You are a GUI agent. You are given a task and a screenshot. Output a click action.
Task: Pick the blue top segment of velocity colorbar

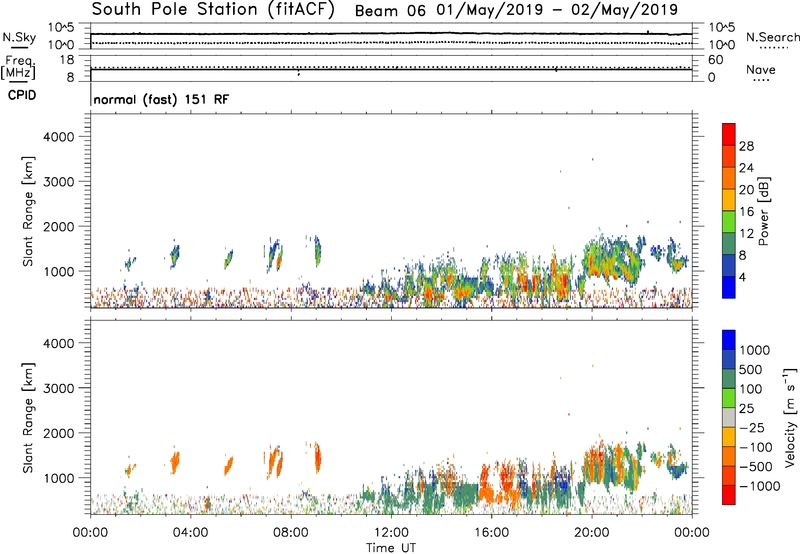[x=729, y=340]
